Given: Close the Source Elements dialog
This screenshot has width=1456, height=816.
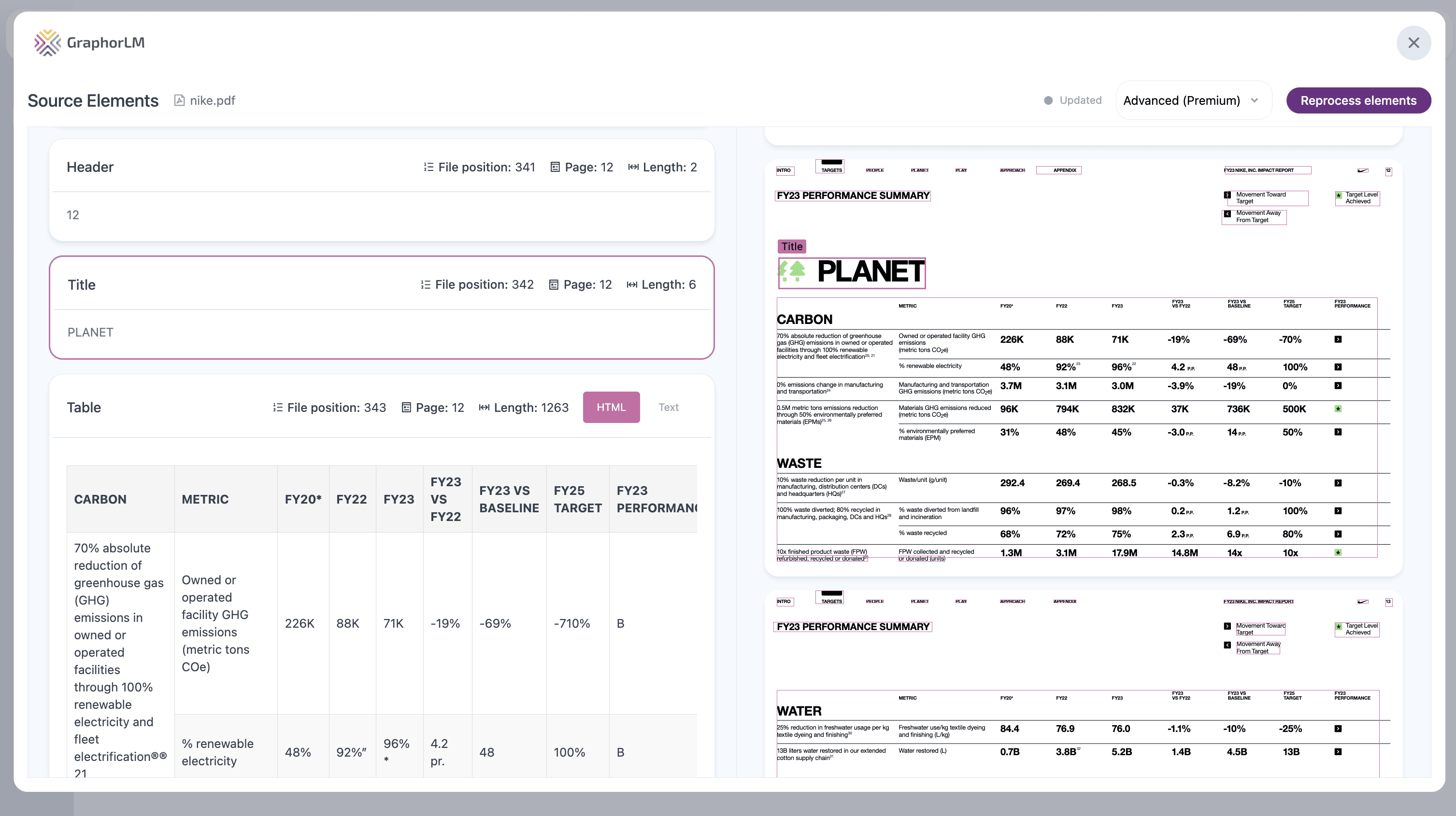Looking at the screenshot, I should 1413,43.
